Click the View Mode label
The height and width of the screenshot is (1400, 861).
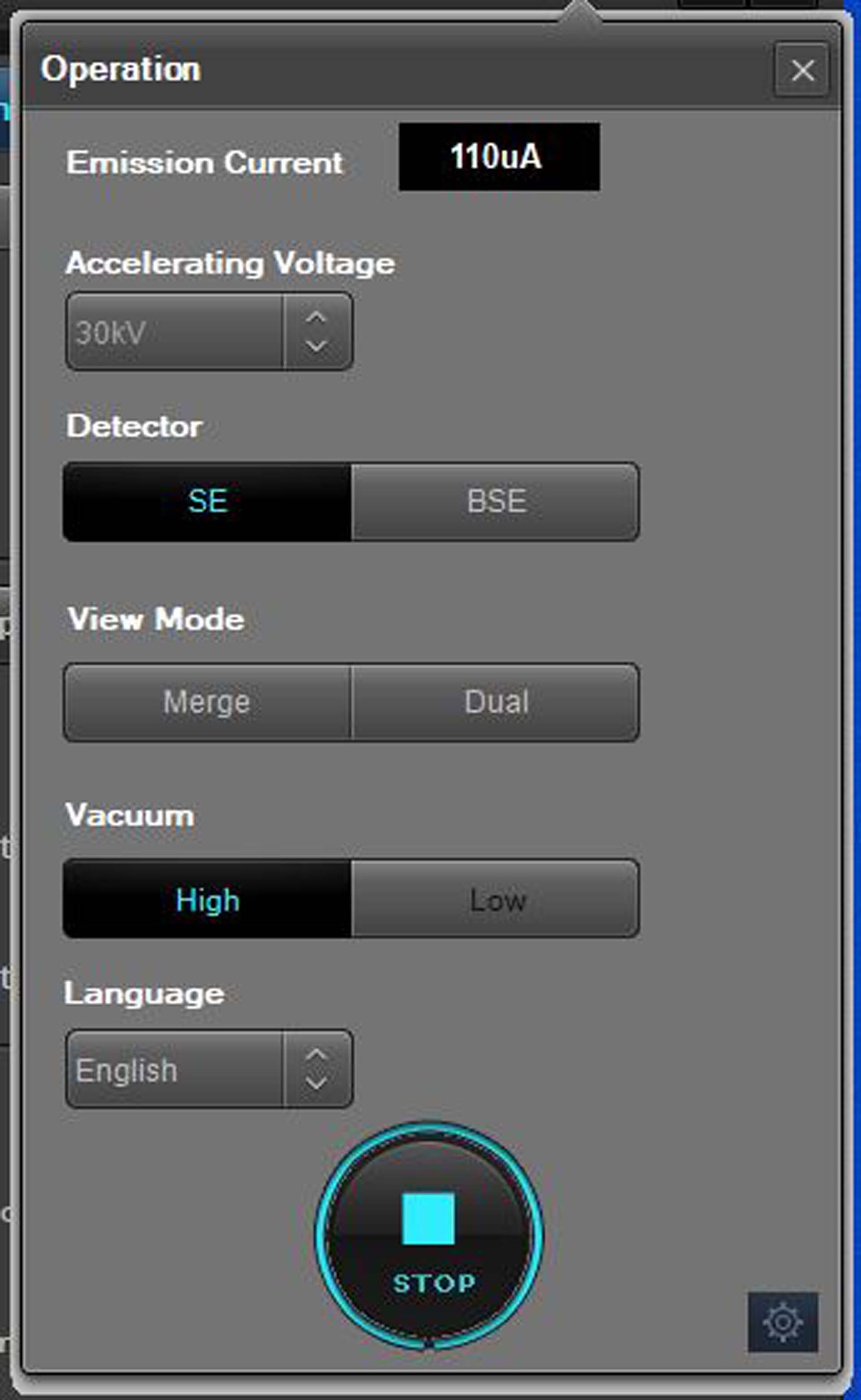[x=156, y=619]
